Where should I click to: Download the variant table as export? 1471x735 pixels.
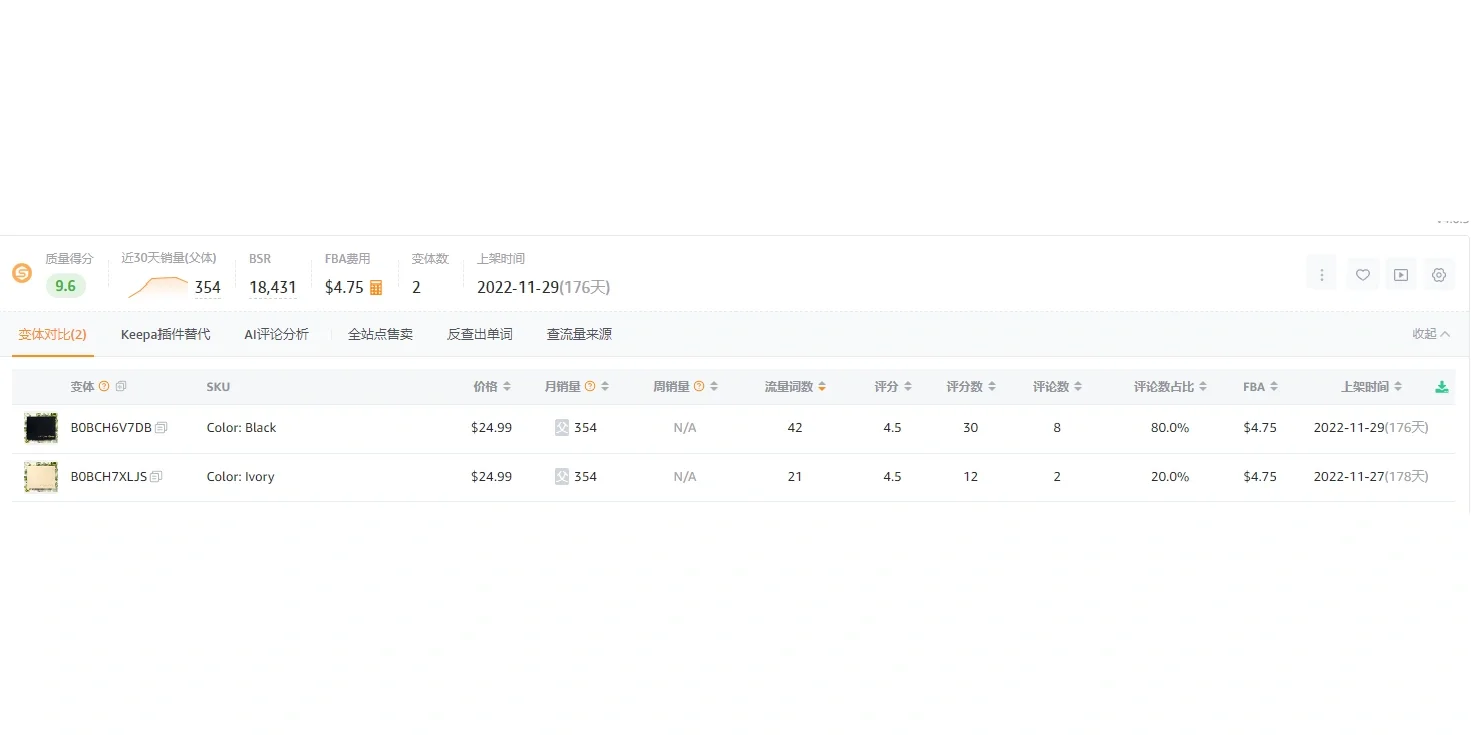[x=1442, y=387]
